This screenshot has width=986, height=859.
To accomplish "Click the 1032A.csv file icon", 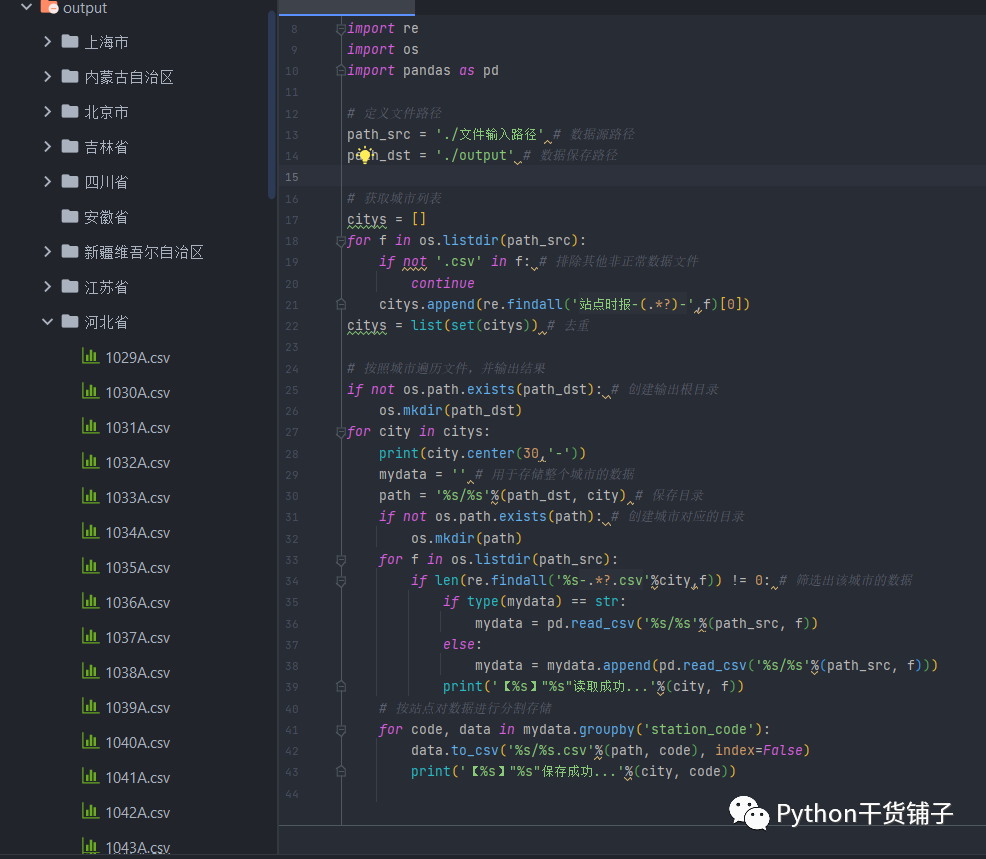I will 91,462.
